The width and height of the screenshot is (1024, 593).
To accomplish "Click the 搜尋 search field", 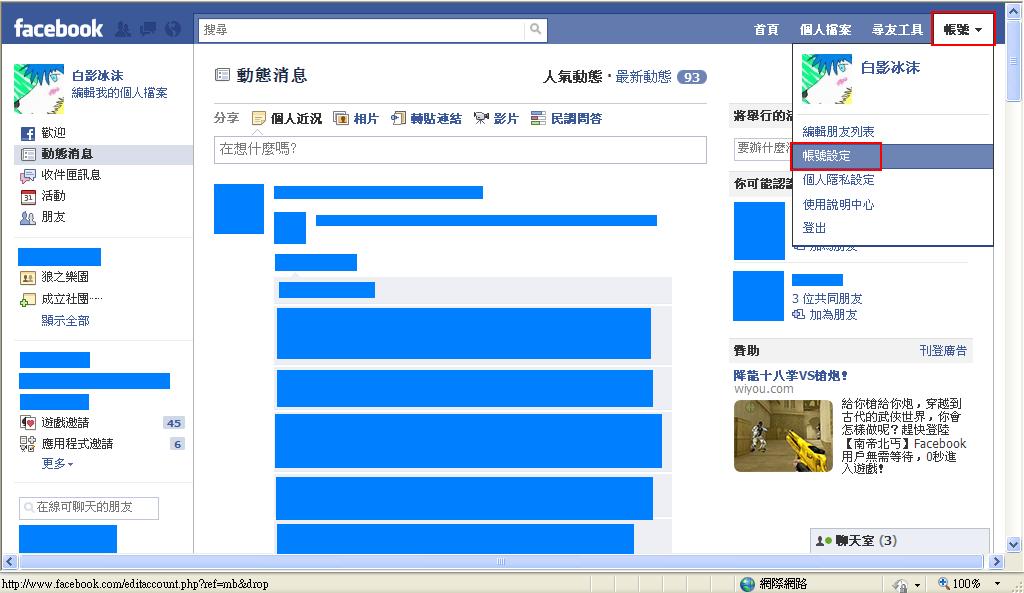I will [x=361, y=29].
